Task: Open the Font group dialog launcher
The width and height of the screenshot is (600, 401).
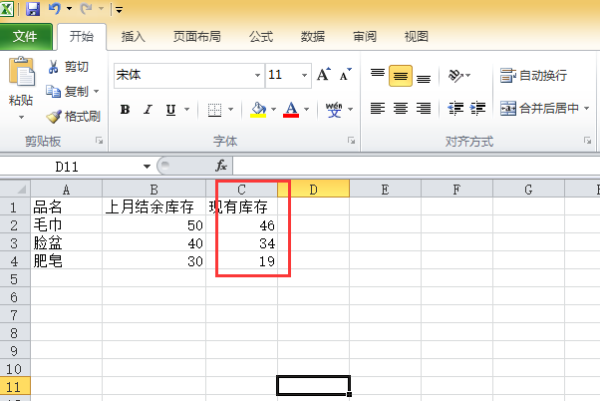Action: coord(351,141)
